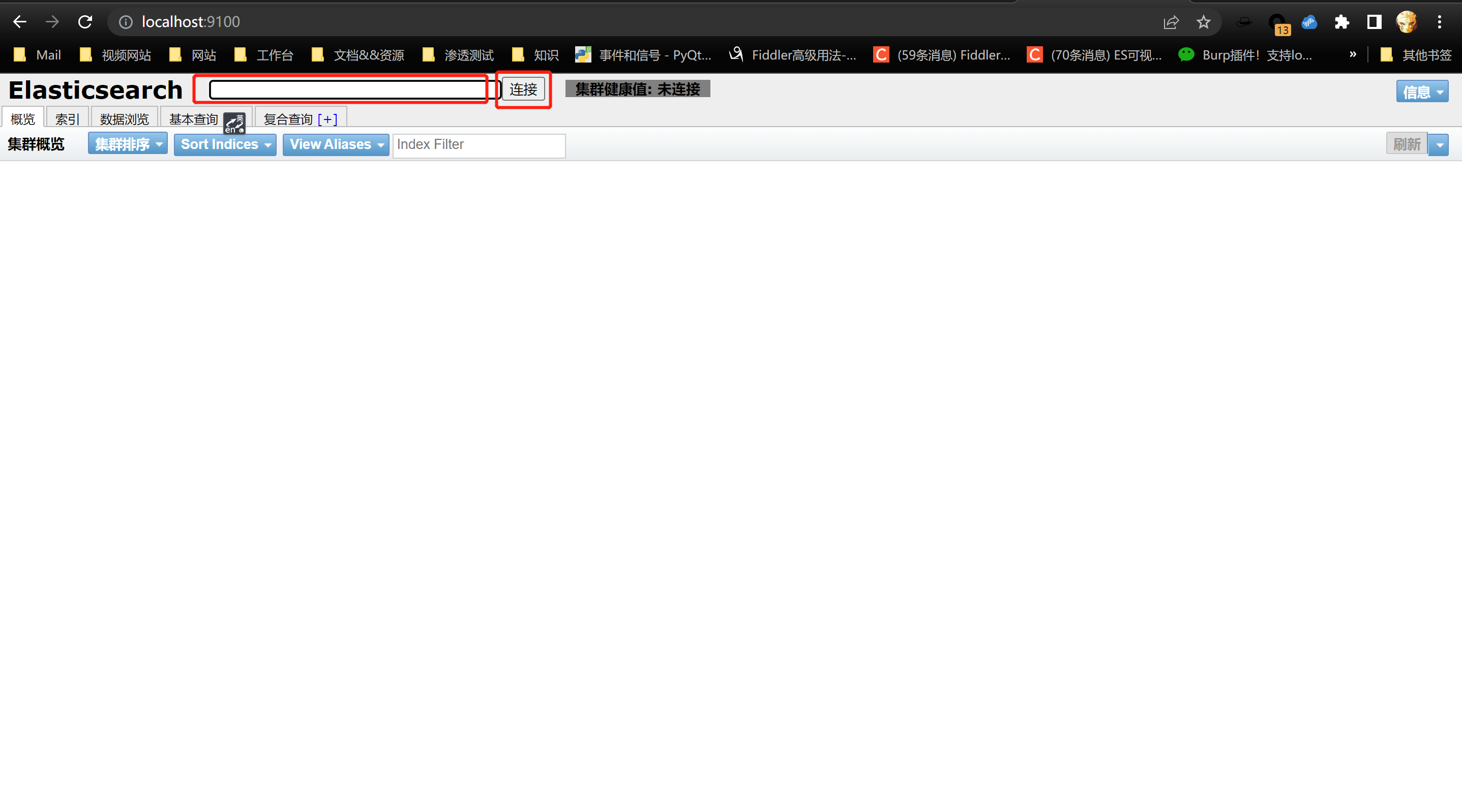Click the 连接 connect button
This screenshot has height=812, width=1462.
pos(523,89)
